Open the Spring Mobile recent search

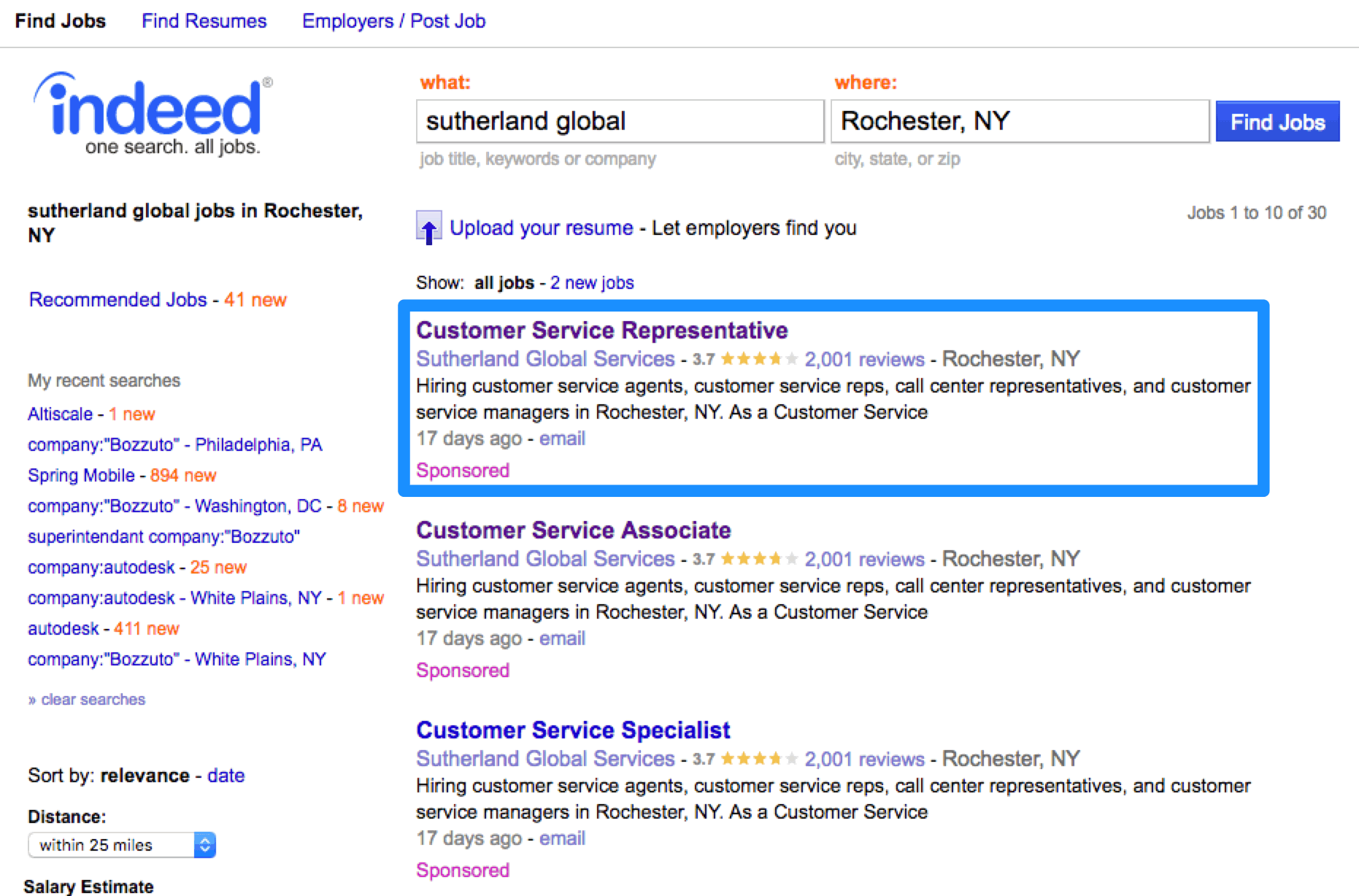(x=81, y=476)
